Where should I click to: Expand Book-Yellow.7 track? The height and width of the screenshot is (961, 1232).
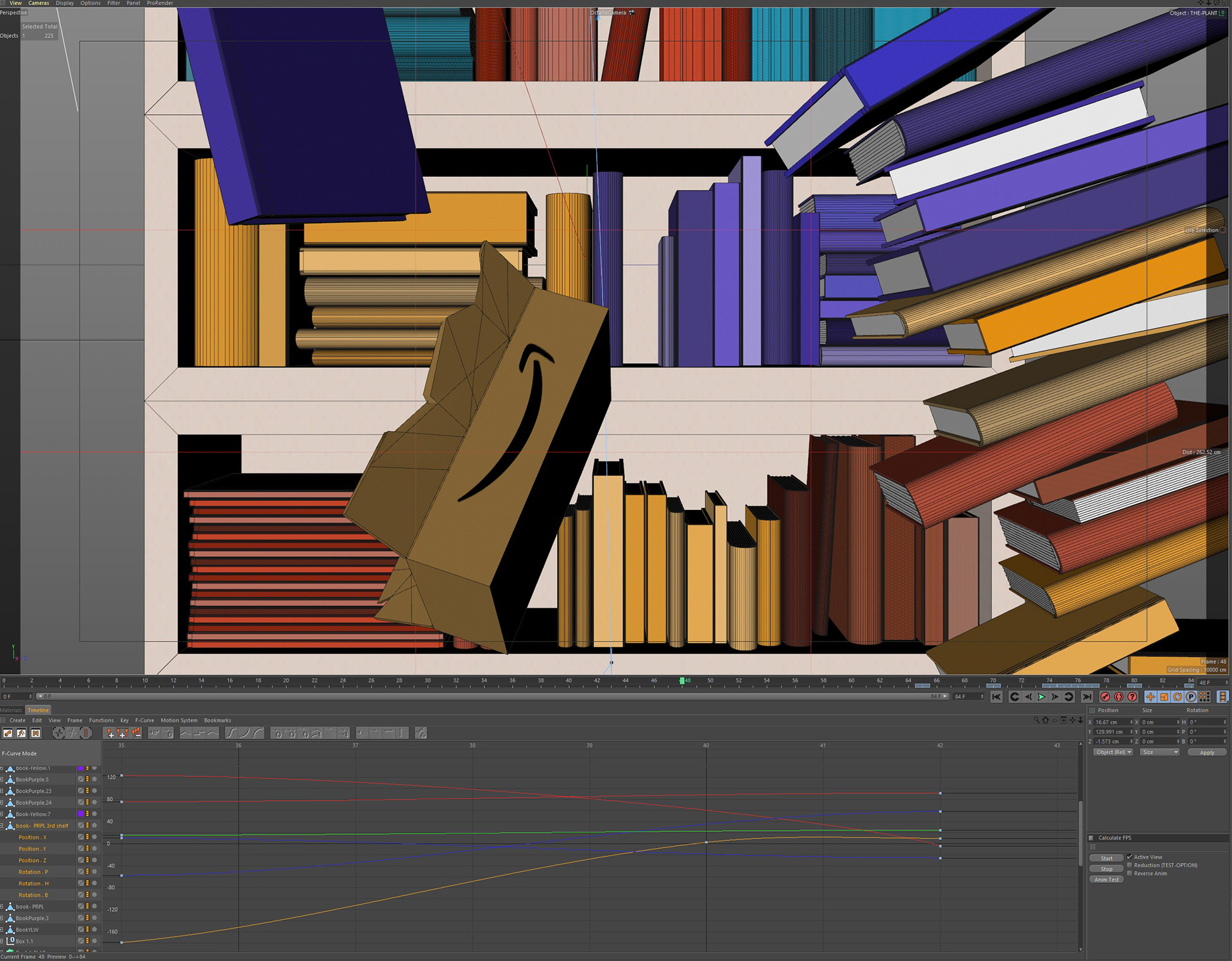[x=2, y=815]
